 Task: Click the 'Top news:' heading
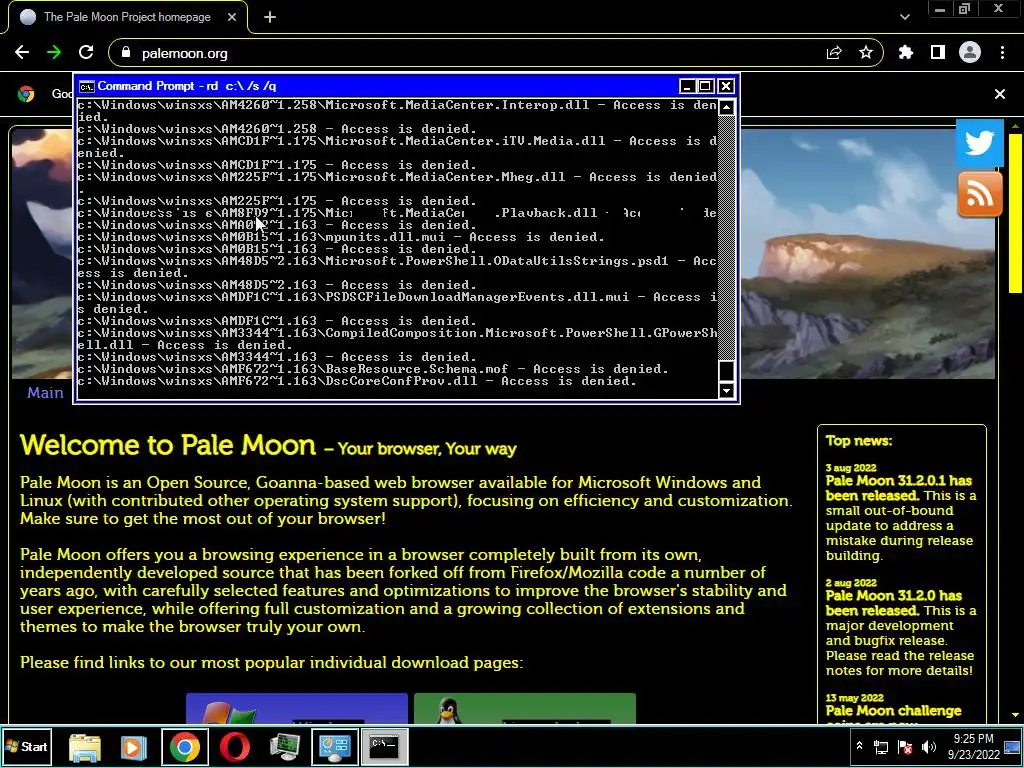[x=859, y=441]
